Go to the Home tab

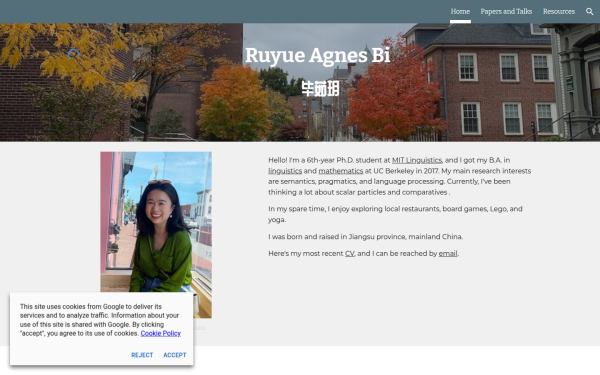pos(460,11)
